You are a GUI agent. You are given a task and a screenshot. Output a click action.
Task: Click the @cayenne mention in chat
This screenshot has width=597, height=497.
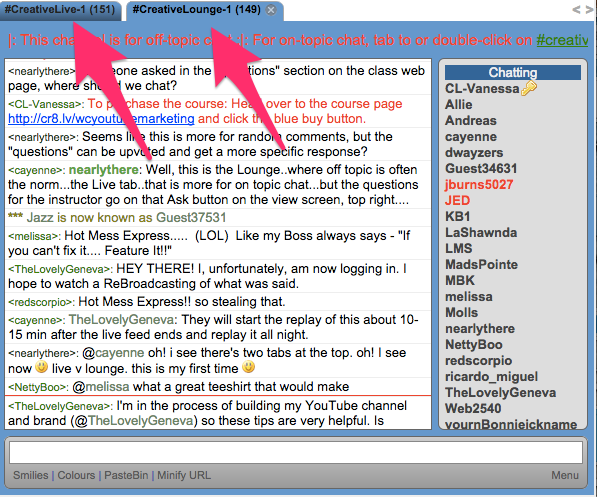[113, 353]
